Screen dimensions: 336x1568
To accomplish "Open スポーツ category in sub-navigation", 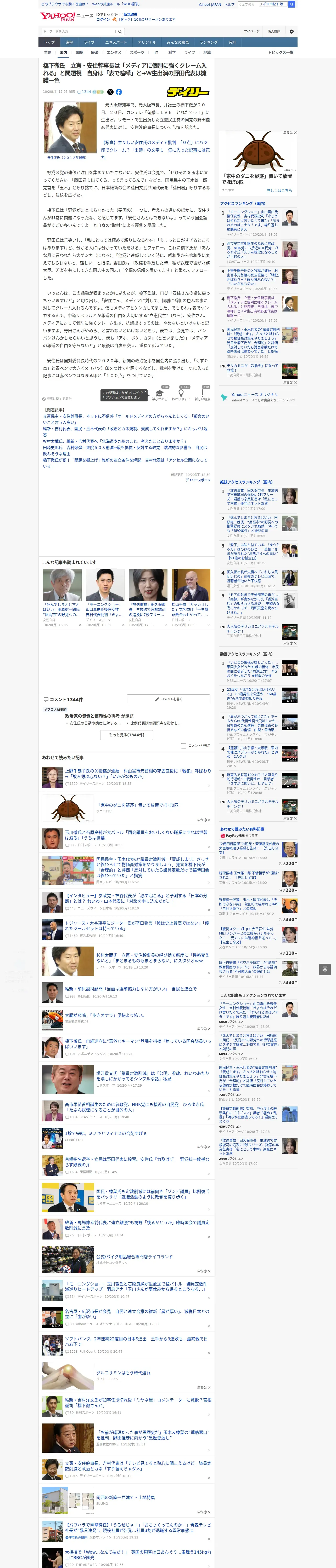I will coord(137,52).
